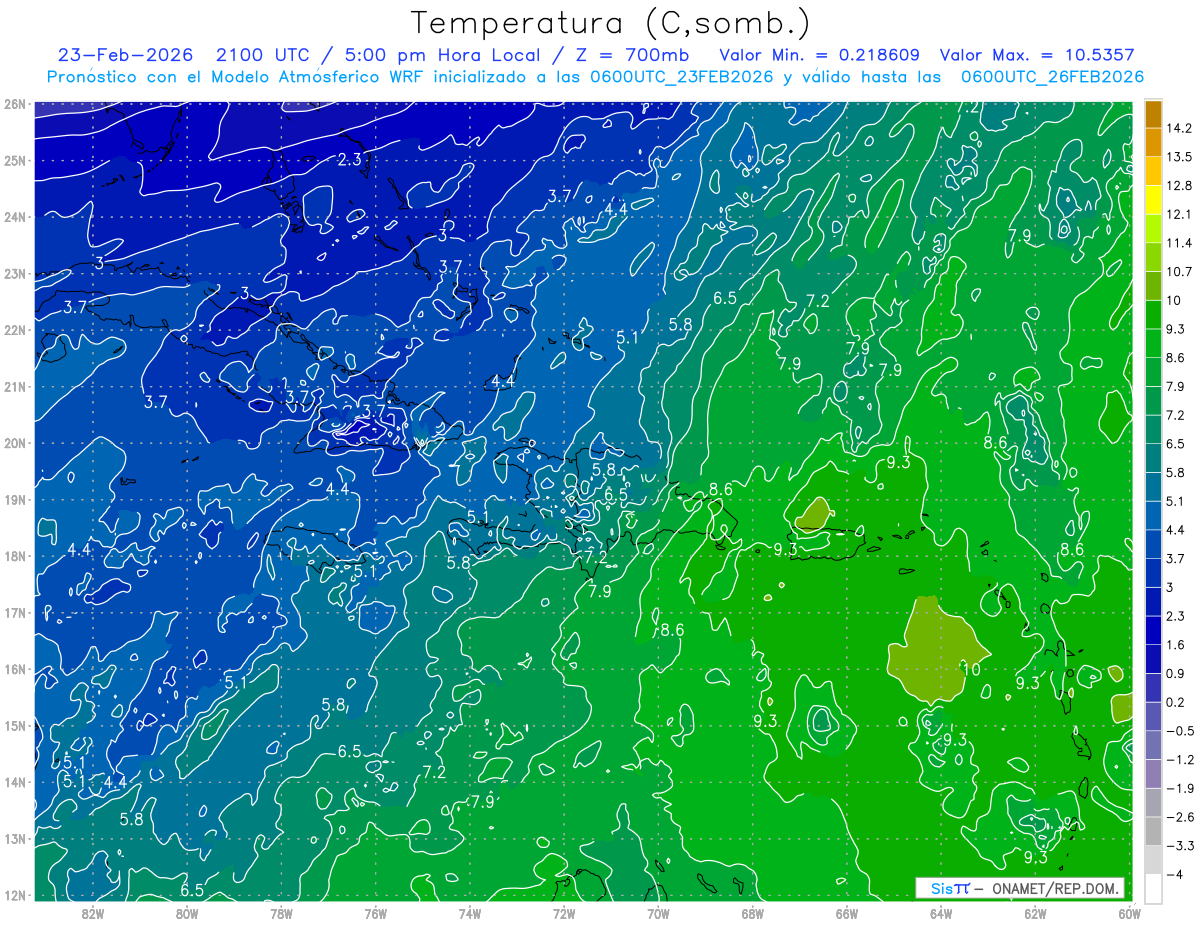1200x927 pixels.
Task: Click the '0600UTC_26FEB2026' valid-until time
Action: 1052,77
